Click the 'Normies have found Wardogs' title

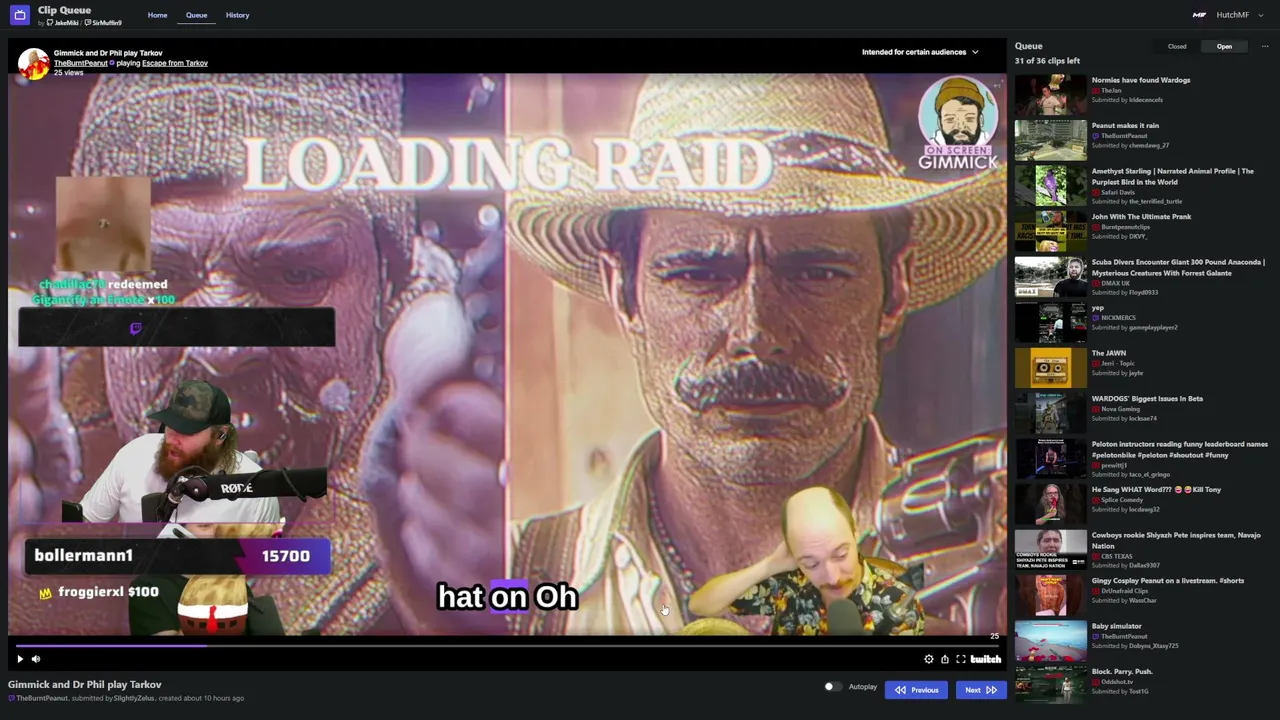(x=1141, y=80)
